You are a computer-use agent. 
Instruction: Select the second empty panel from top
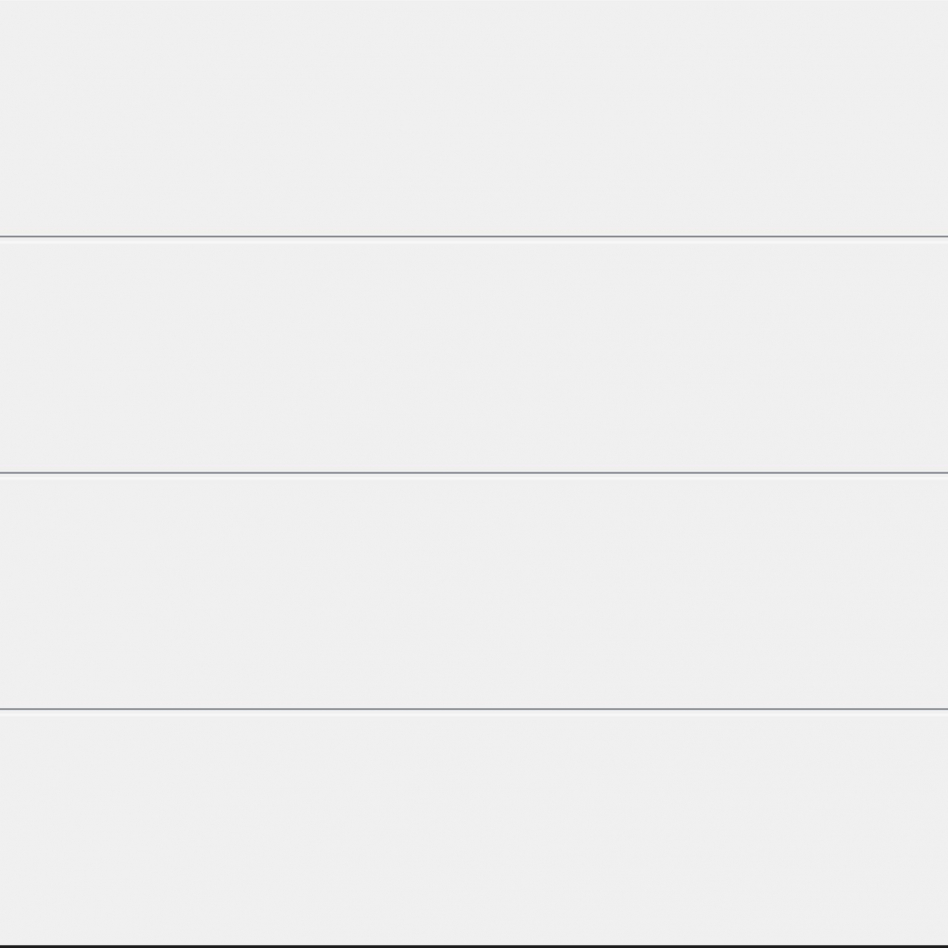pyautogui.click(x=474, y=355)
